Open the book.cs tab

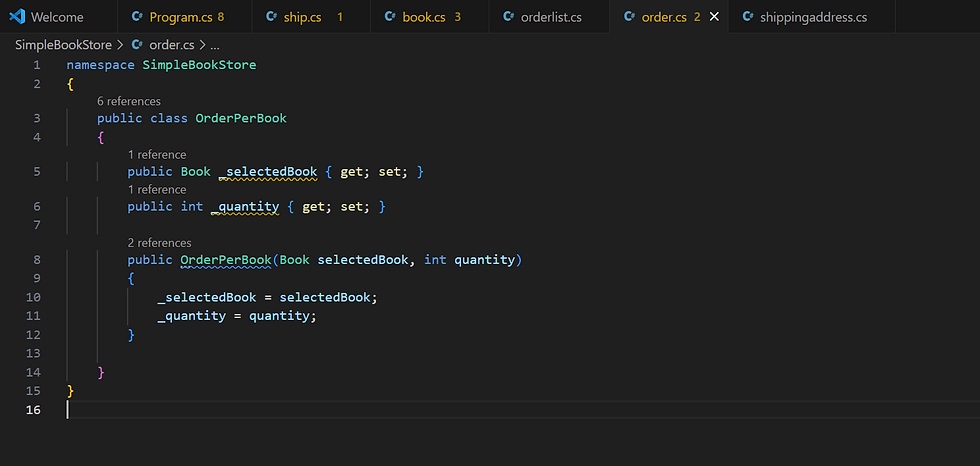click(424, 17)
